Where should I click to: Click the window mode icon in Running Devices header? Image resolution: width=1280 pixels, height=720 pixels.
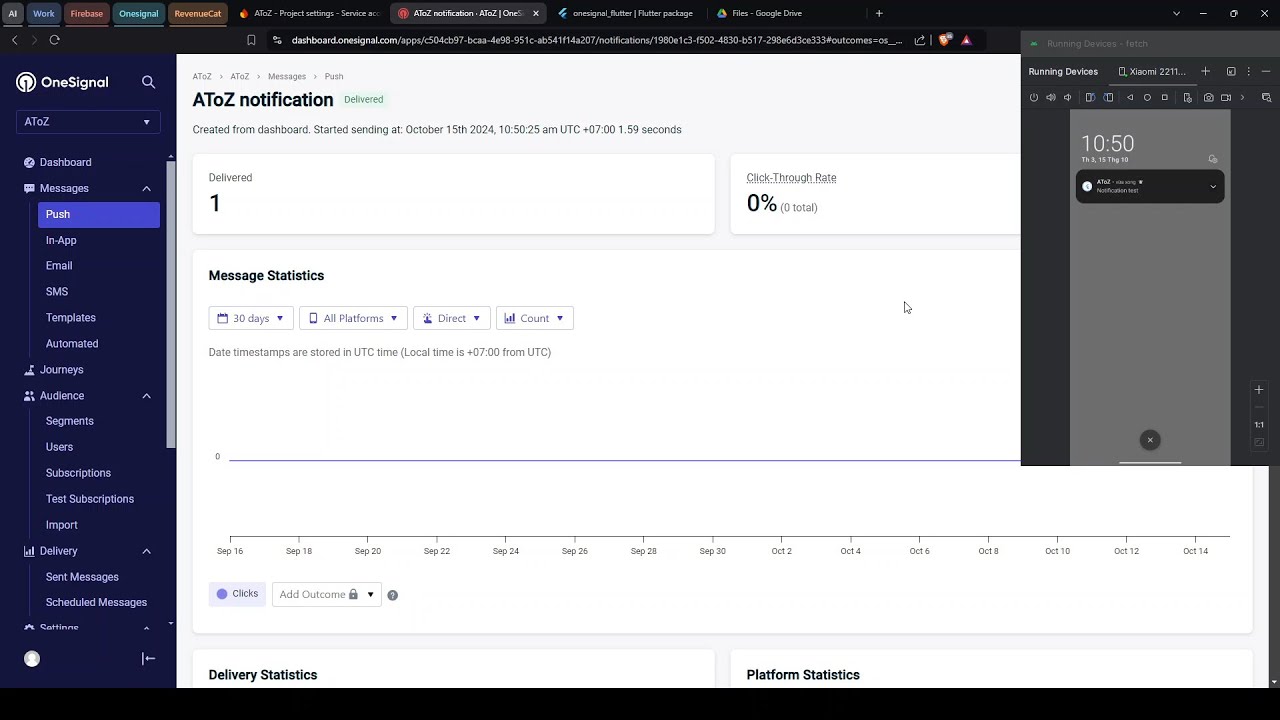[1231, 71]
